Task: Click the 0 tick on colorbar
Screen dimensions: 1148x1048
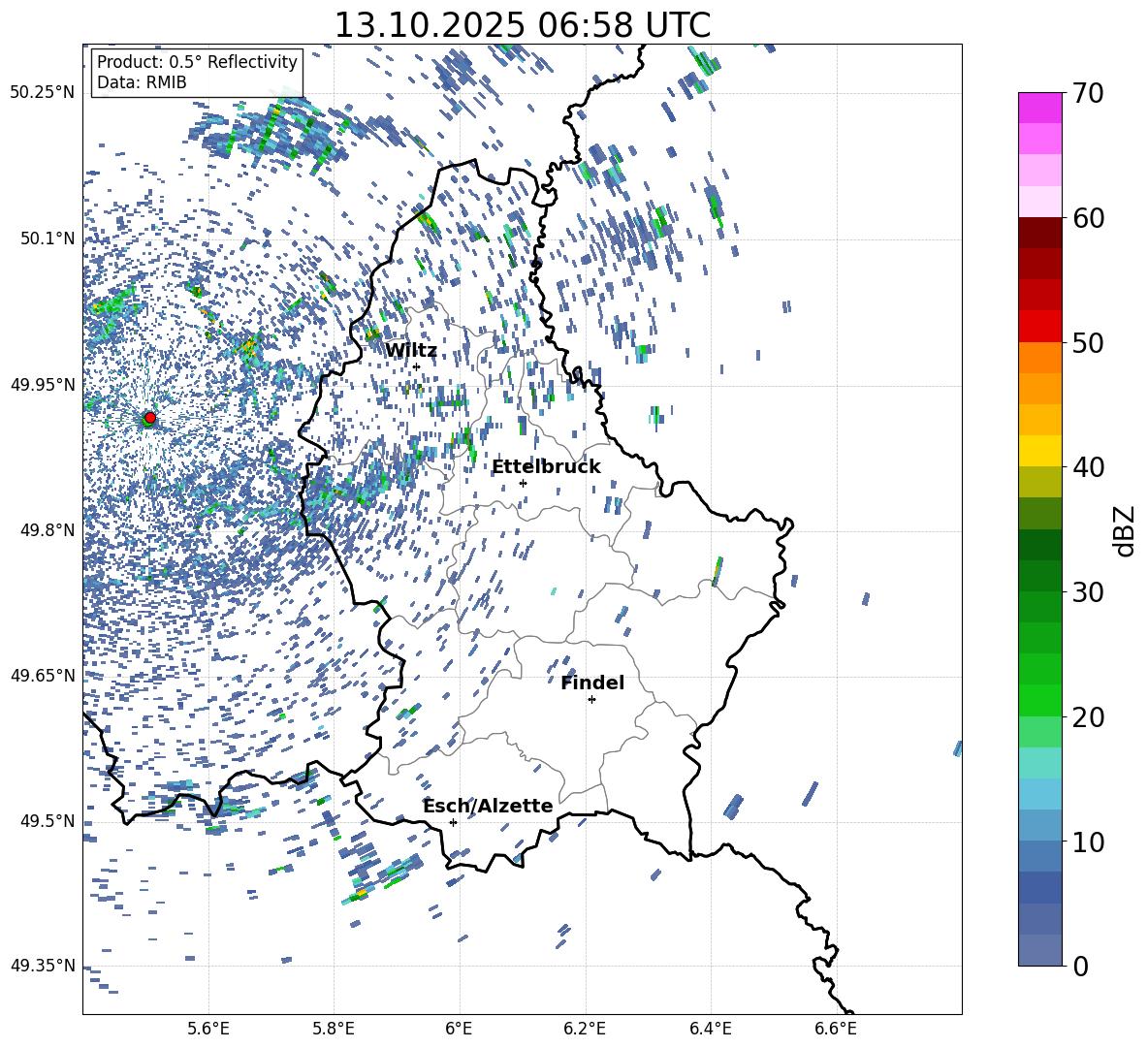Action: [1080, 967]
